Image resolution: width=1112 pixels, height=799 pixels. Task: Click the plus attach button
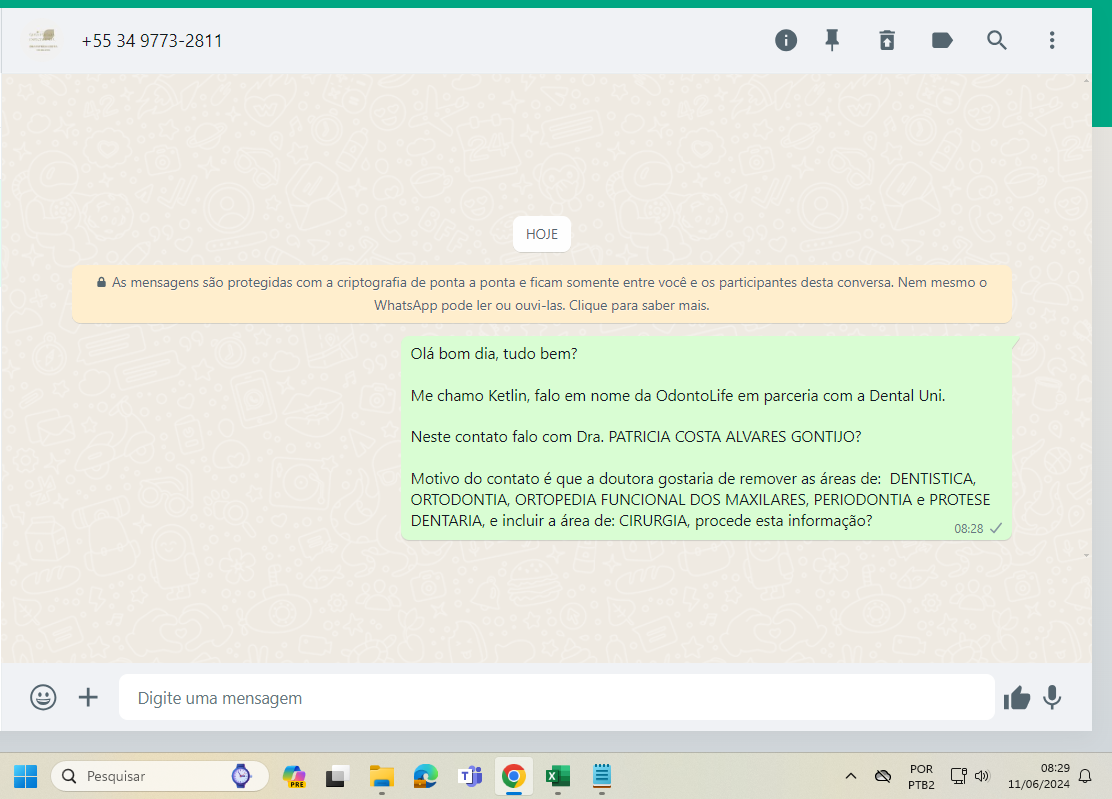[x=88, y=698]
